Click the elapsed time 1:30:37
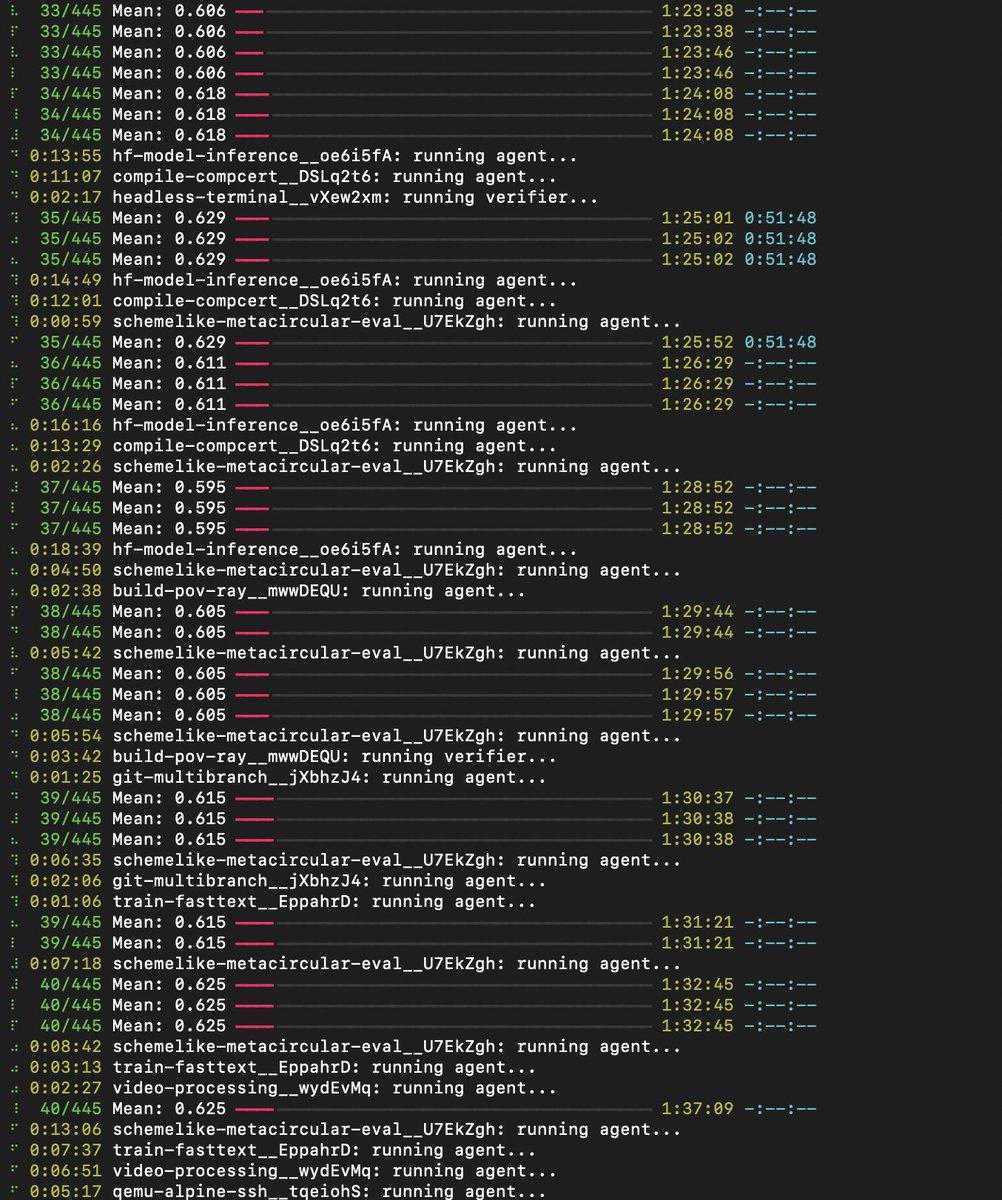This screenshot has width=1002, height=1200. click(x=697, y=798)
